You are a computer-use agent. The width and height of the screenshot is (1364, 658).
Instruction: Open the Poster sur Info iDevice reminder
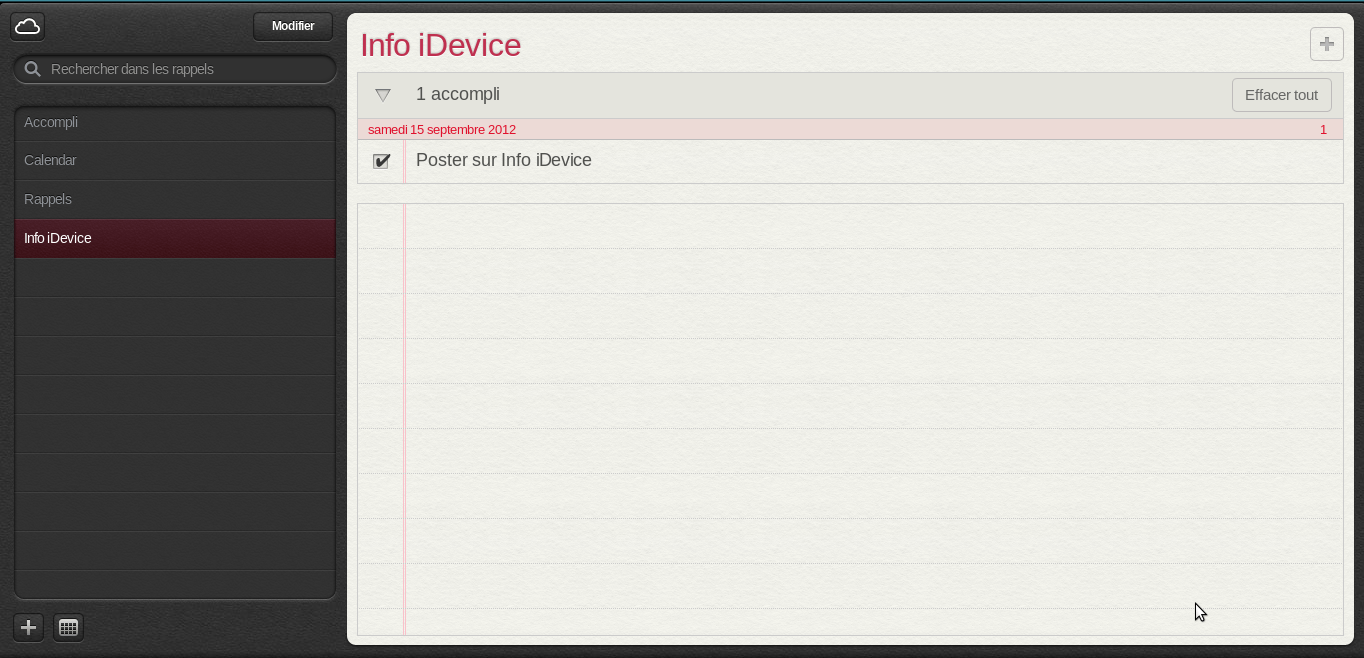click(503, 160)
